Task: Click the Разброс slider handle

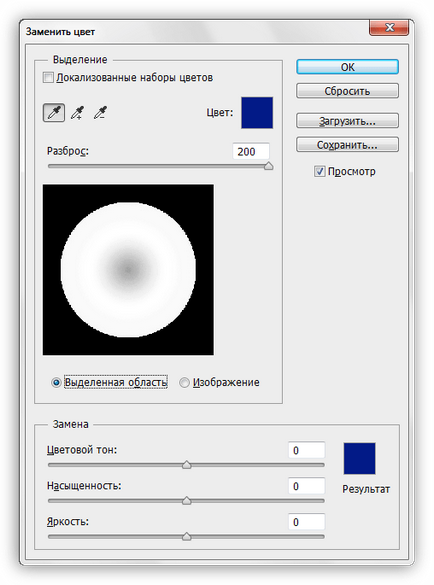Action: [268, 166]
